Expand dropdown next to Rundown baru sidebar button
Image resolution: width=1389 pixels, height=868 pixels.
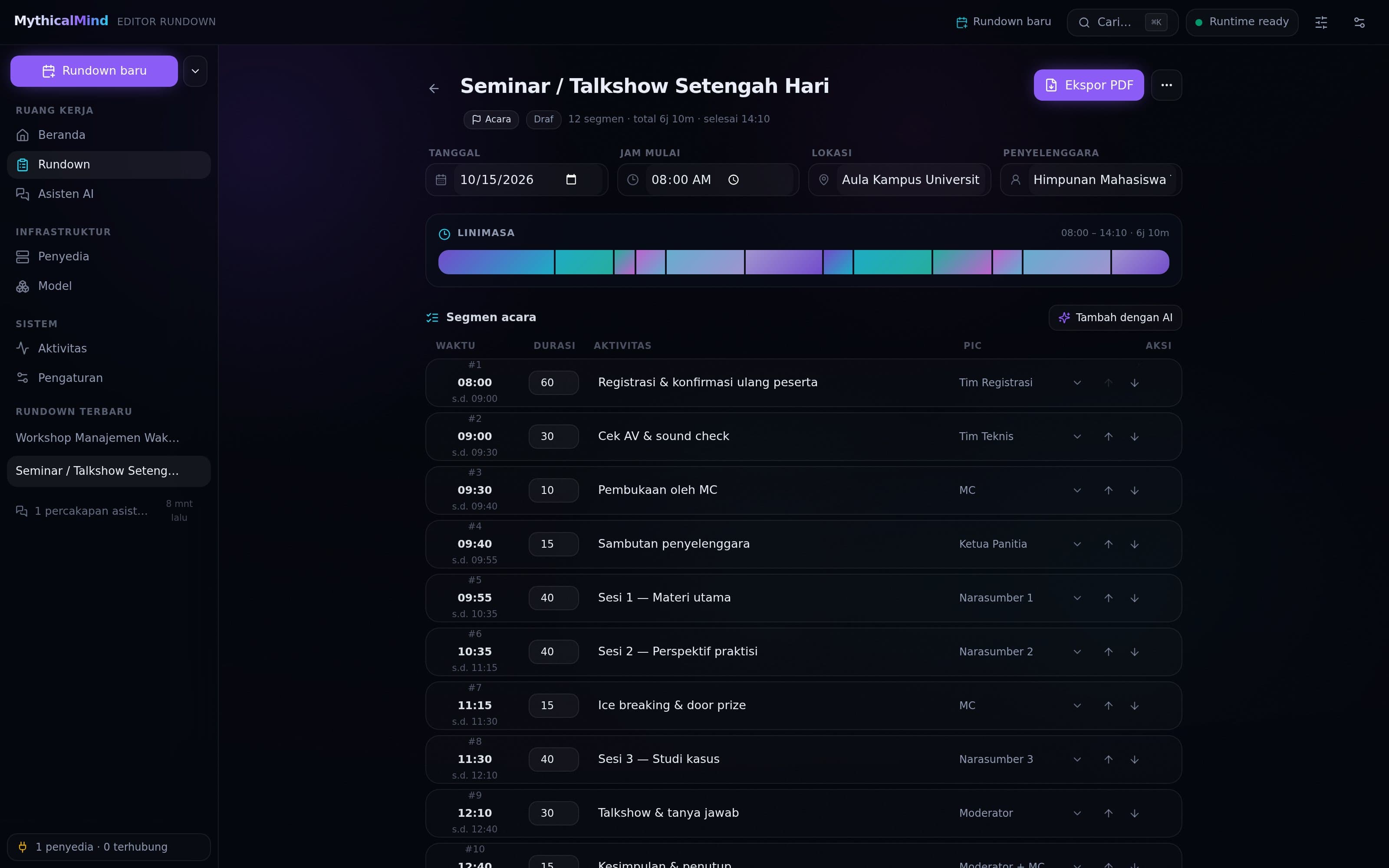pyautogui.click(x=195, y=71)
